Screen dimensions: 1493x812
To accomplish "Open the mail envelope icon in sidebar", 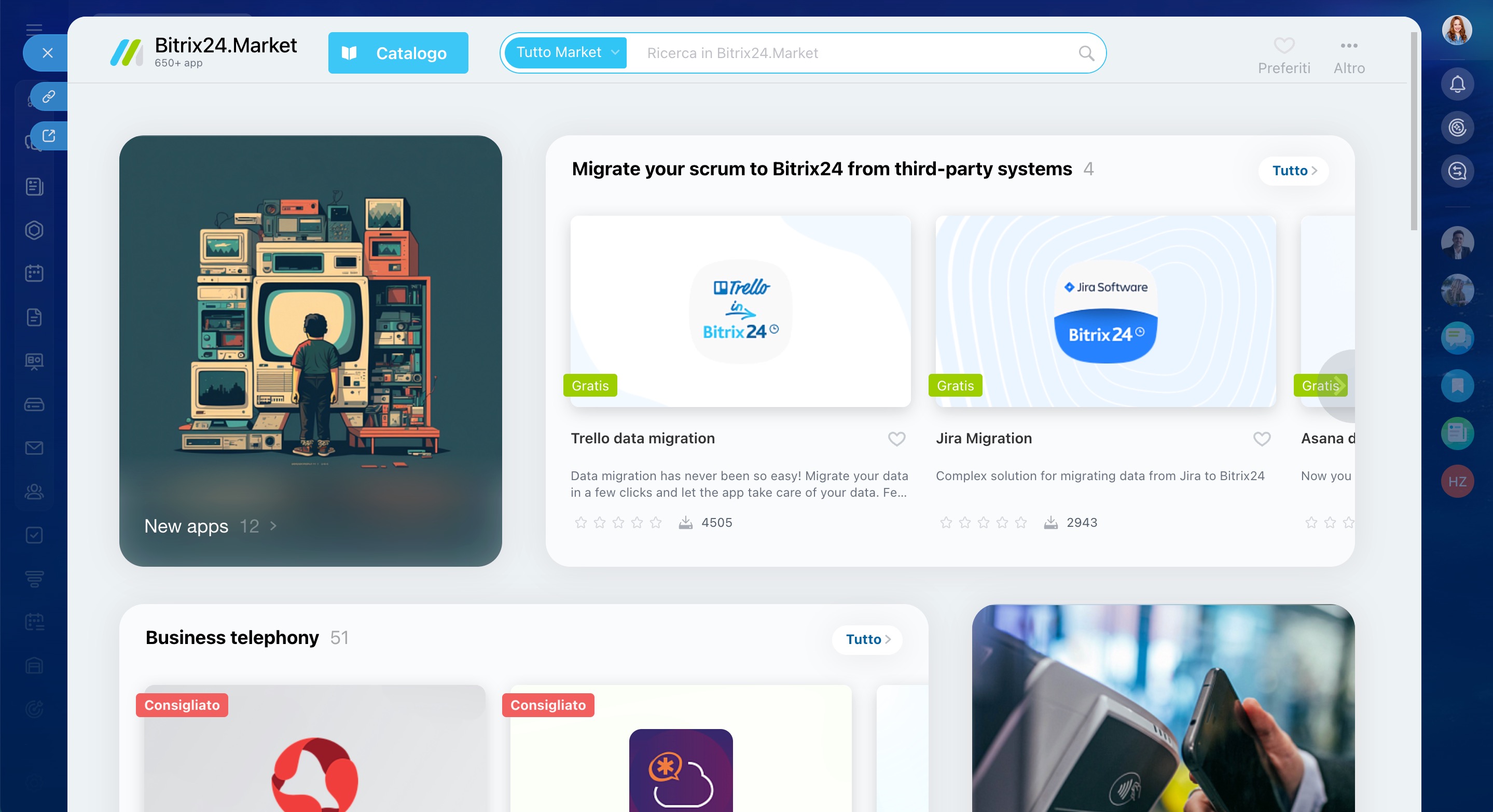I will (x=34, y=447).
